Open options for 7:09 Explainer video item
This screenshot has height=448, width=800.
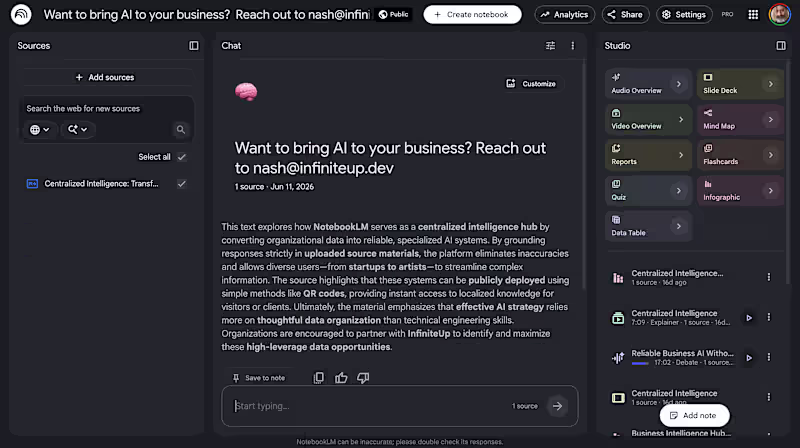[769, 317]
